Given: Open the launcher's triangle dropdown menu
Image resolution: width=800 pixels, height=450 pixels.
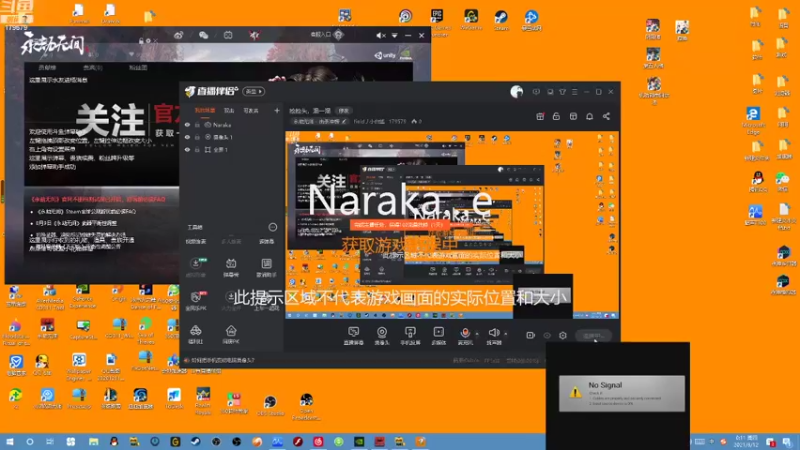Looking at the screenshot, I should [394, 36].
